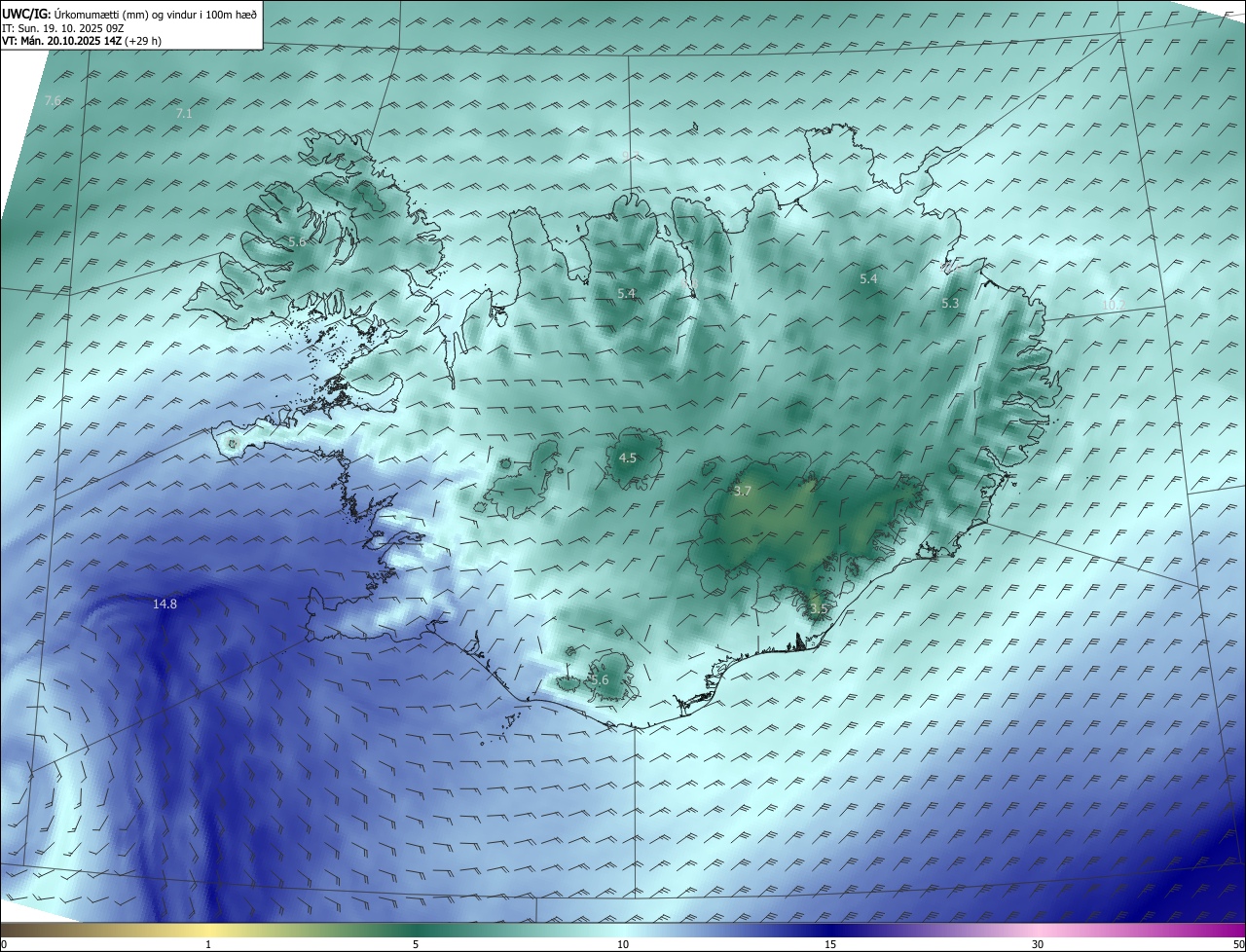Click the 7.6 value label
Screen dimensions: 1246x952
(x=53, y=100)
